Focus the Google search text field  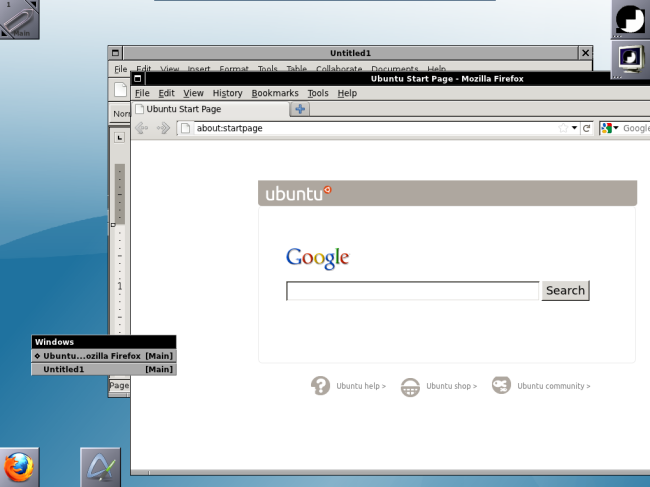(412, 291)
